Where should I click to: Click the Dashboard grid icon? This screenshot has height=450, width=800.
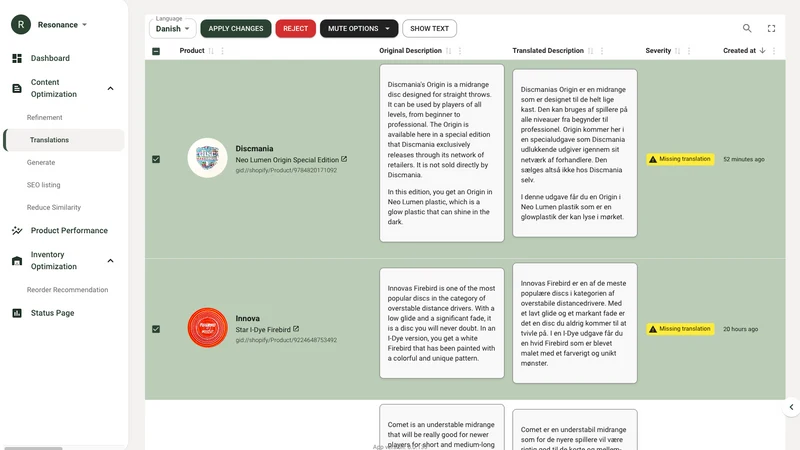17,58
